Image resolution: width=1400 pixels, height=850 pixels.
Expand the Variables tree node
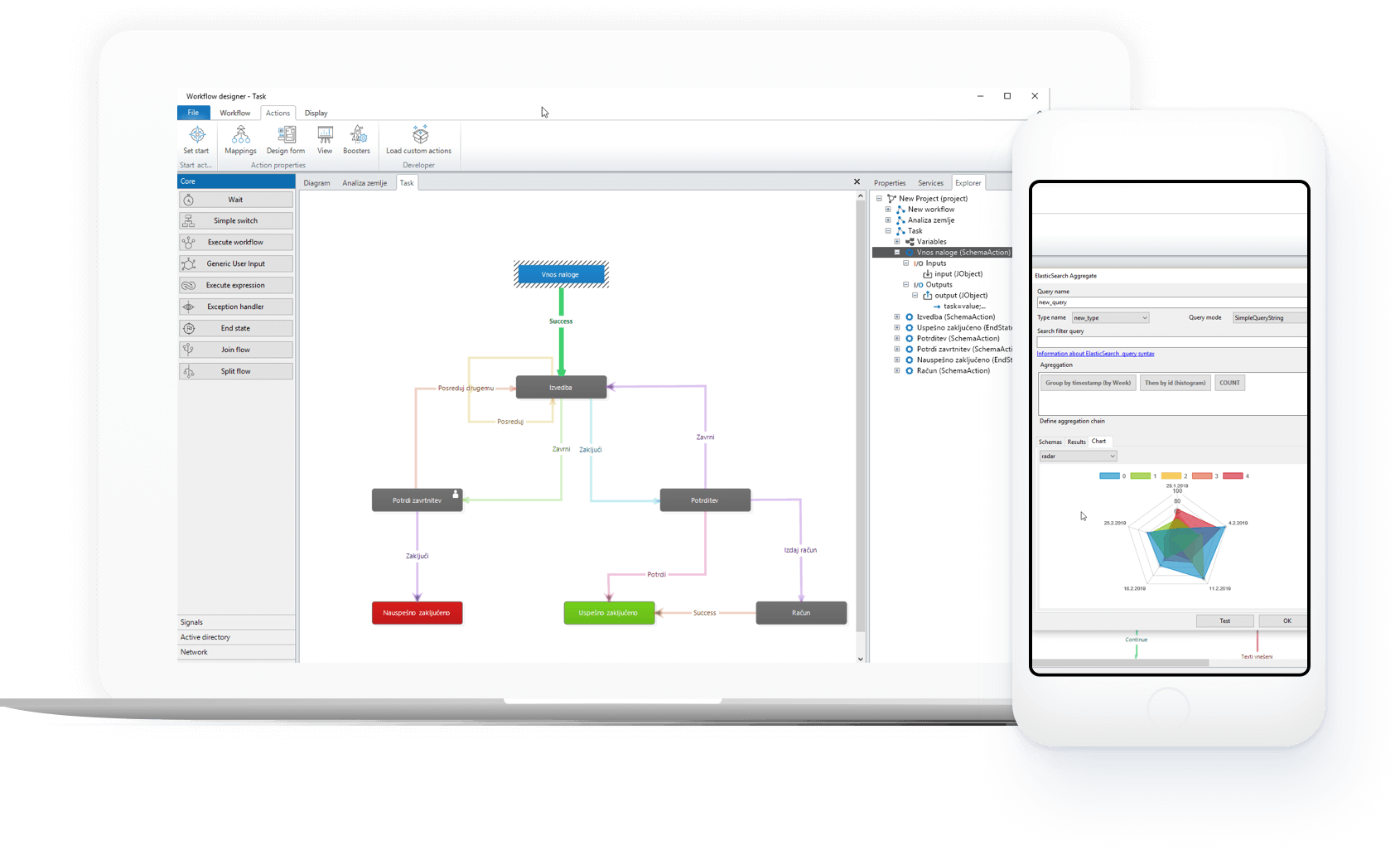[897, 242]
